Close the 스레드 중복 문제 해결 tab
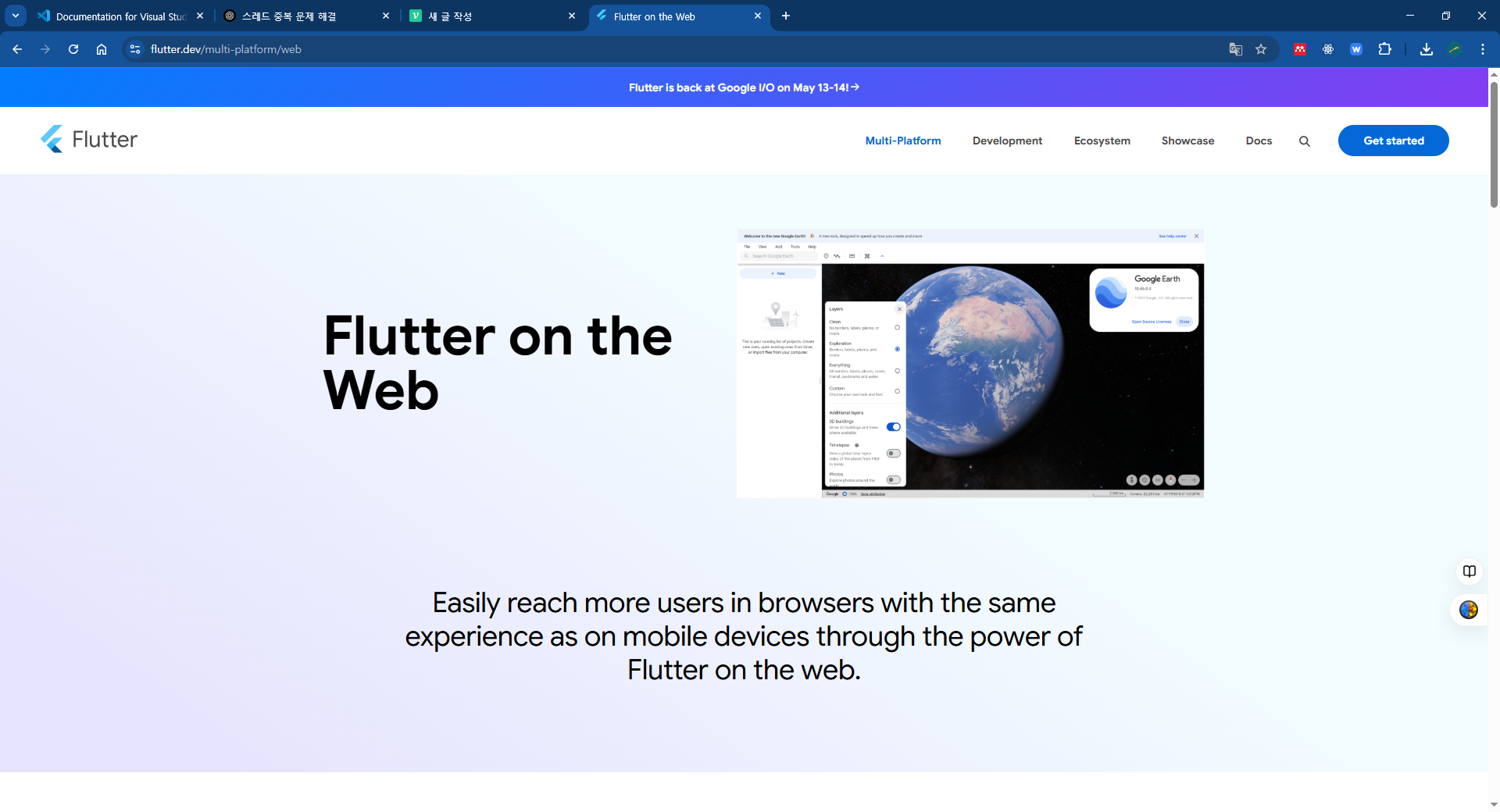Screen dimensions: 1500x812 coord(386,16)
